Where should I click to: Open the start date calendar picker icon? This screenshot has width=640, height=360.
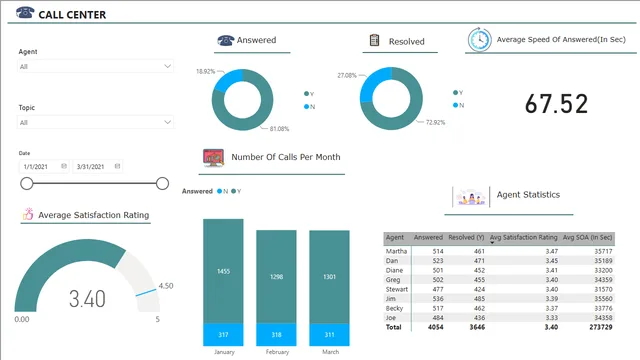click(64, 166)
